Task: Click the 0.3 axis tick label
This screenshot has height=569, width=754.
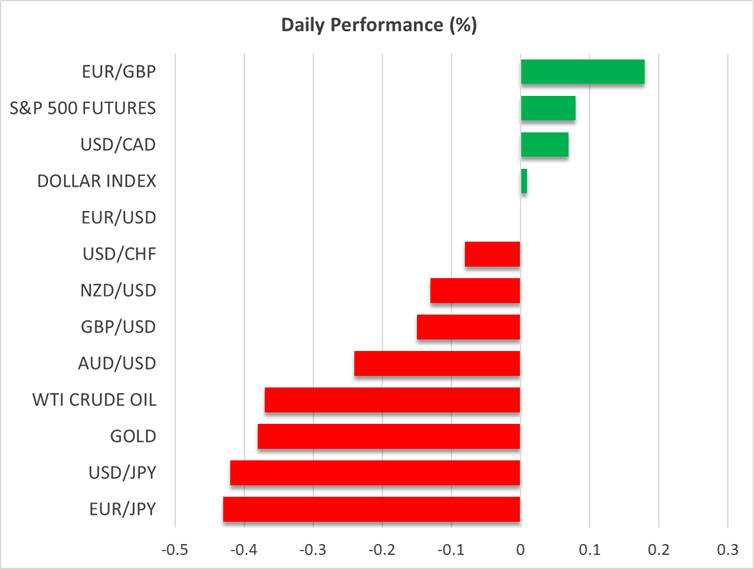Action: [x=727, y=550]
